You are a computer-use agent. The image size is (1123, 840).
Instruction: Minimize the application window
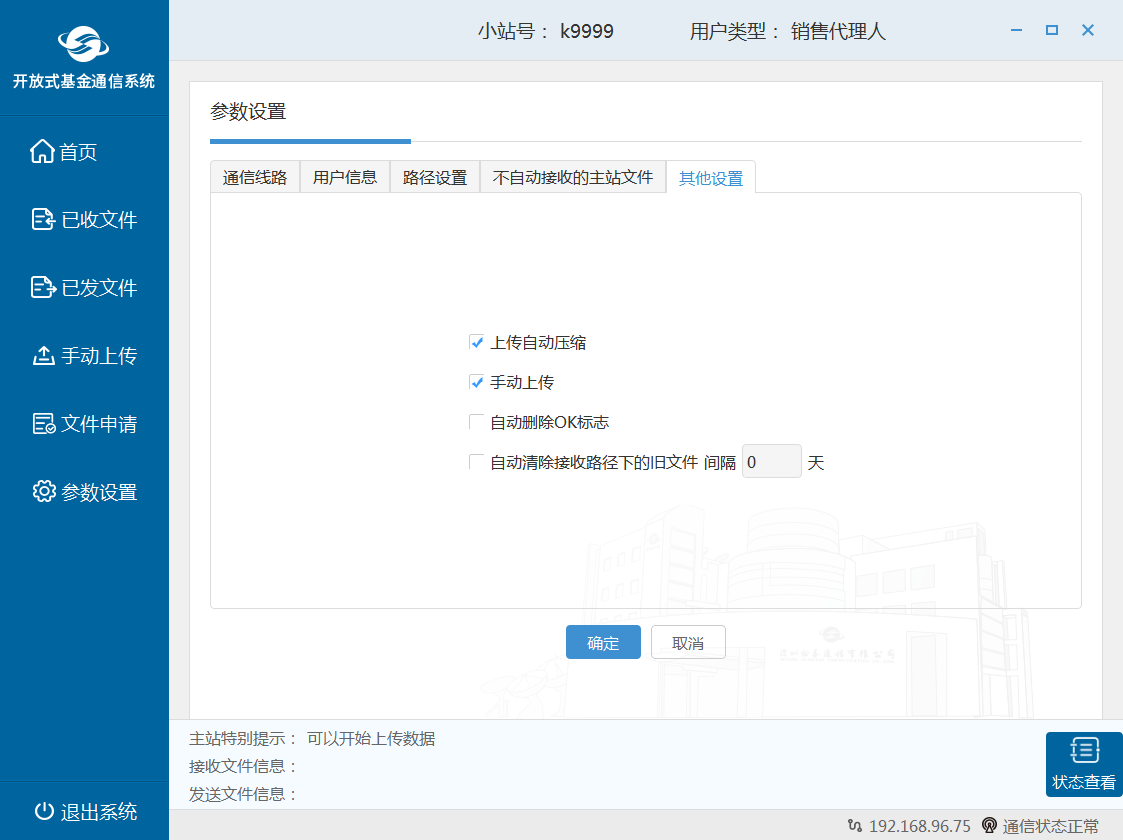(x=1016, y=30)
